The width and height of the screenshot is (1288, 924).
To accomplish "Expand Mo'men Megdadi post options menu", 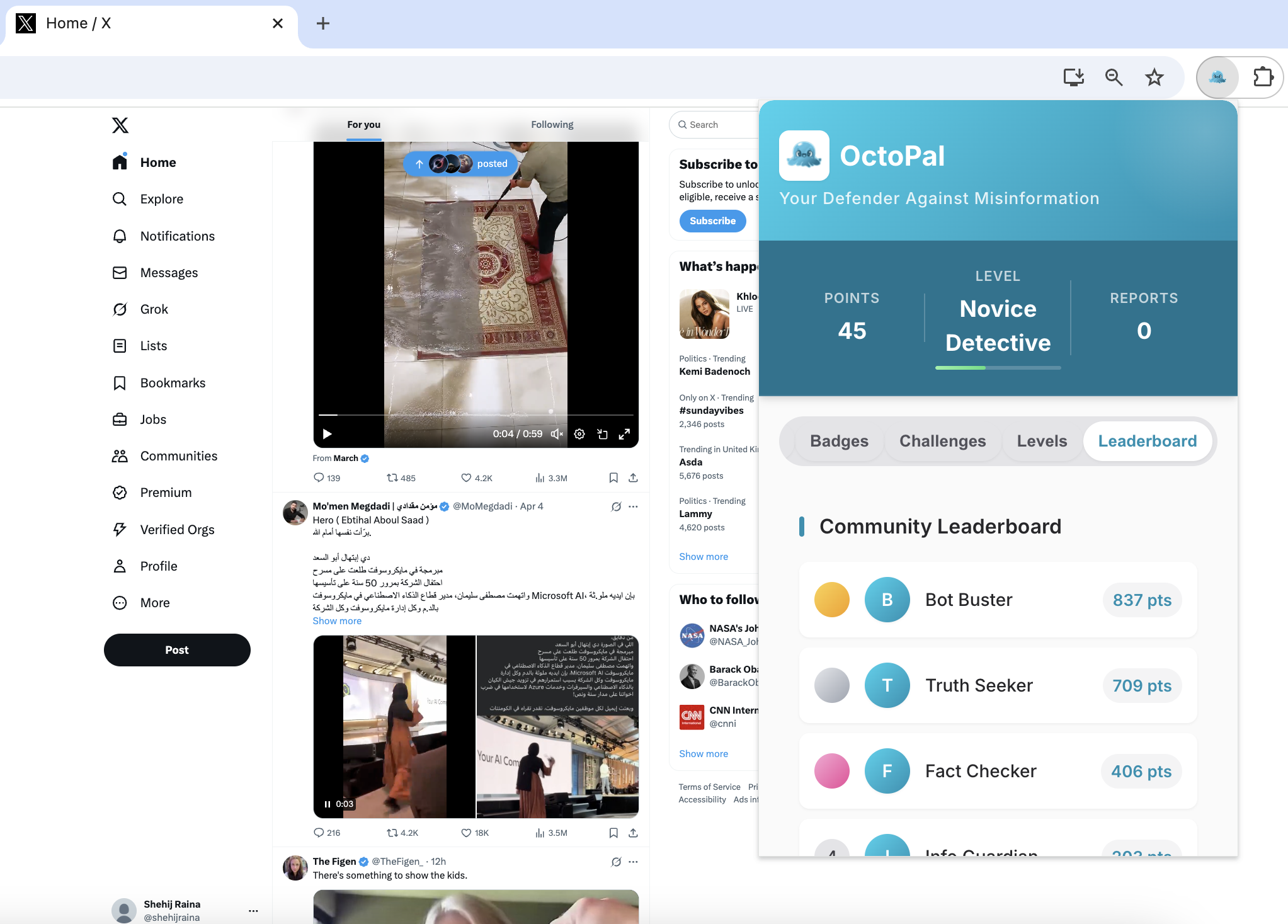I will pos(633,506).
